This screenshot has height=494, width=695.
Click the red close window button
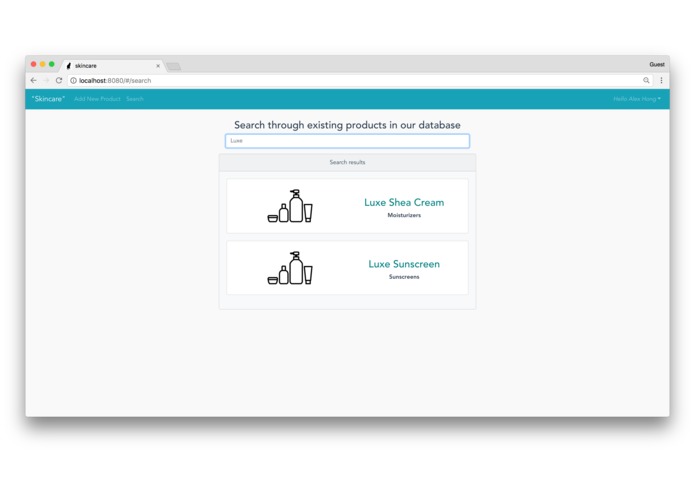(x=33, y=64)
